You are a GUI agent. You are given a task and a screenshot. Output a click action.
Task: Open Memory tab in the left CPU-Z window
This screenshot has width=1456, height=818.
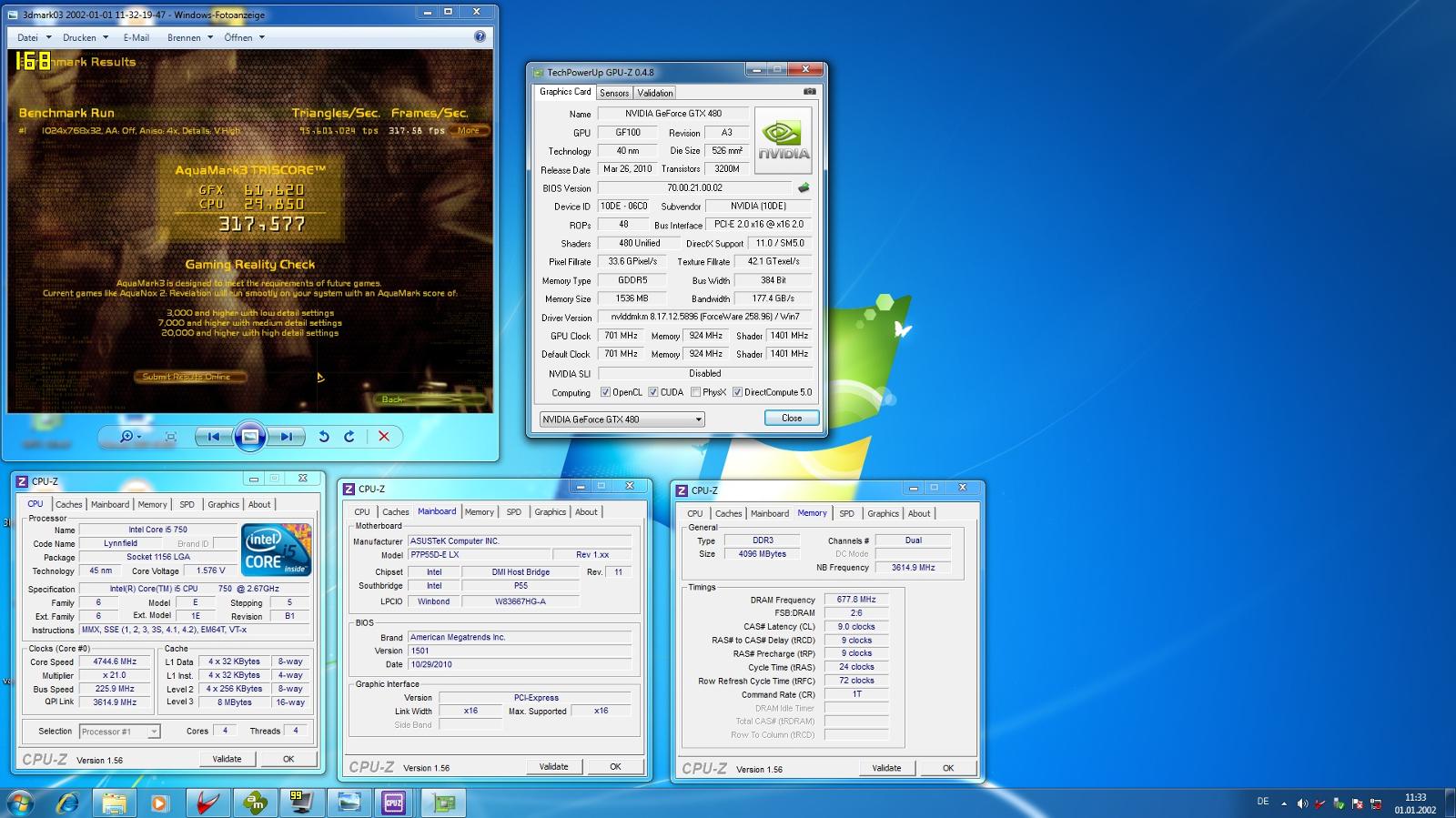[x=152, y=504]
